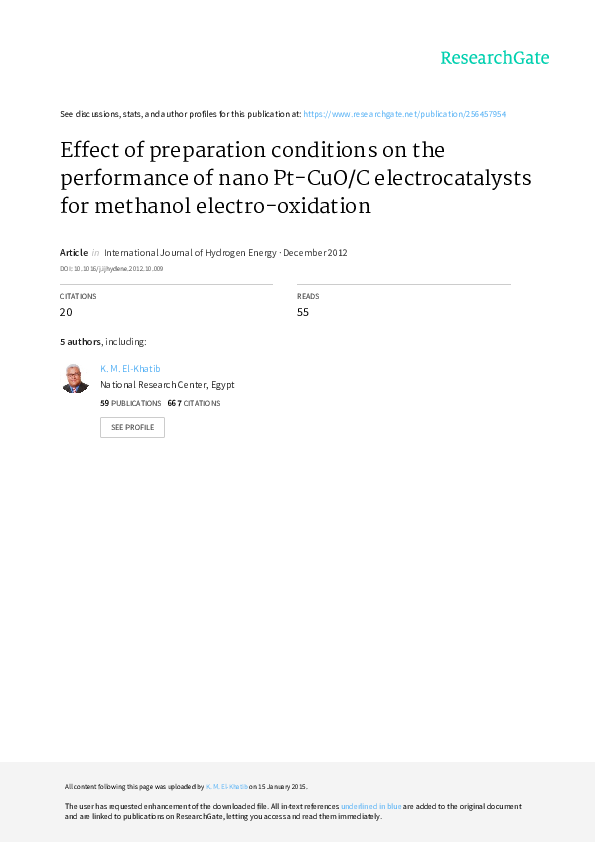The height and width of the screenshot is (842, 595).
Task: Click the CITATIONS count of 20
Action: [x=66, y=313]
